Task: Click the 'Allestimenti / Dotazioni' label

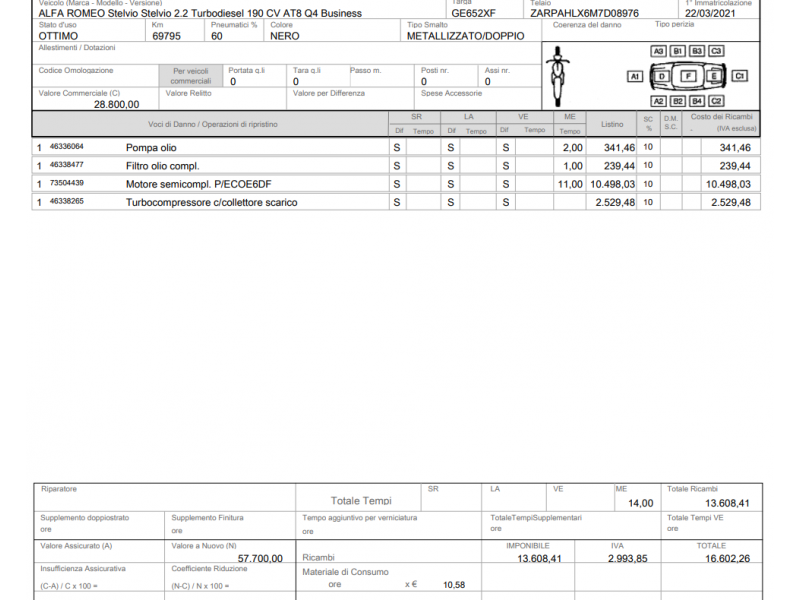Action: click(77, 47)
